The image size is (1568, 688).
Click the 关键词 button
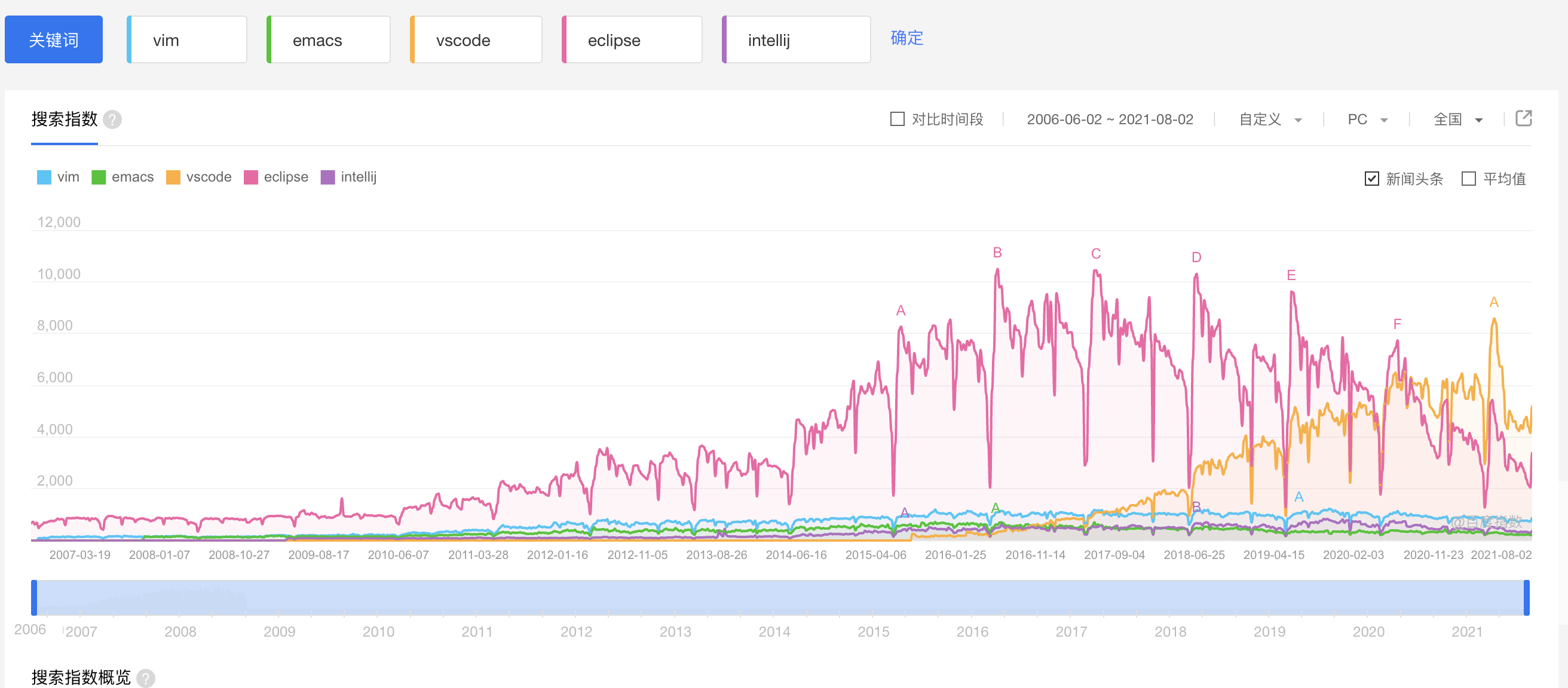click(x=54, y=39)
